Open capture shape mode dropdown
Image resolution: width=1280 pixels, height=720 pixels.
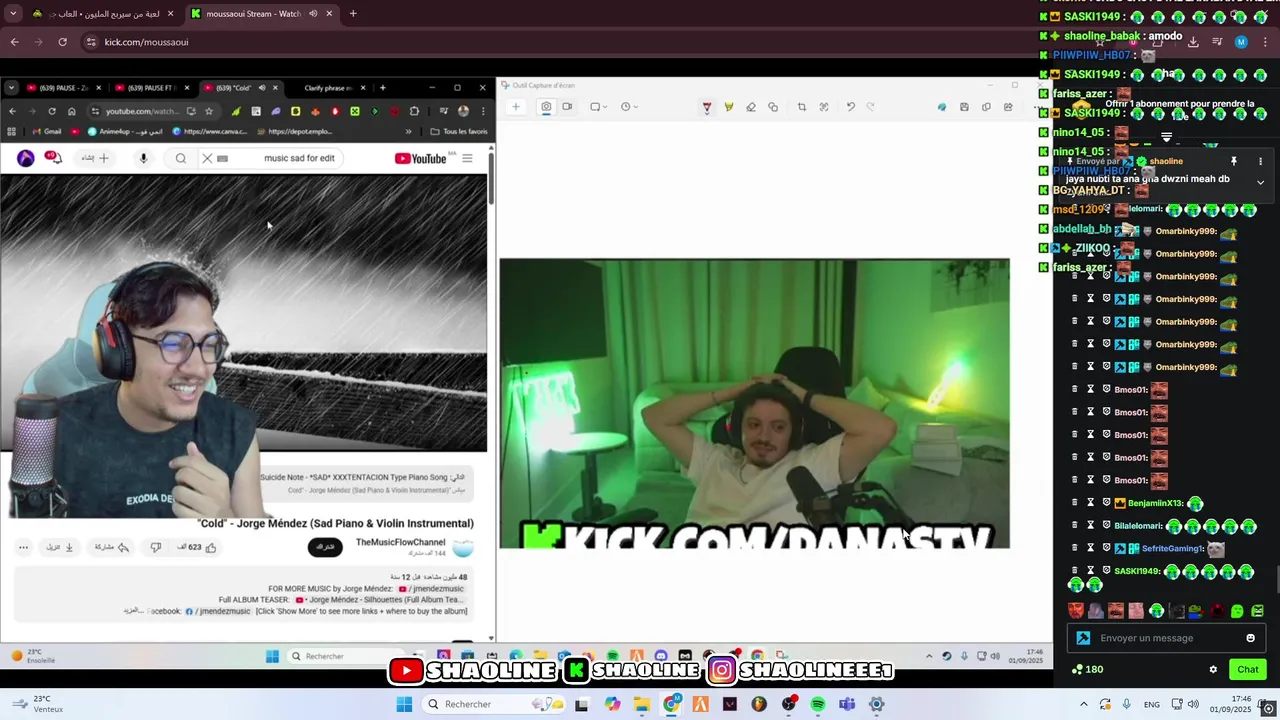(x=598, y=107)
